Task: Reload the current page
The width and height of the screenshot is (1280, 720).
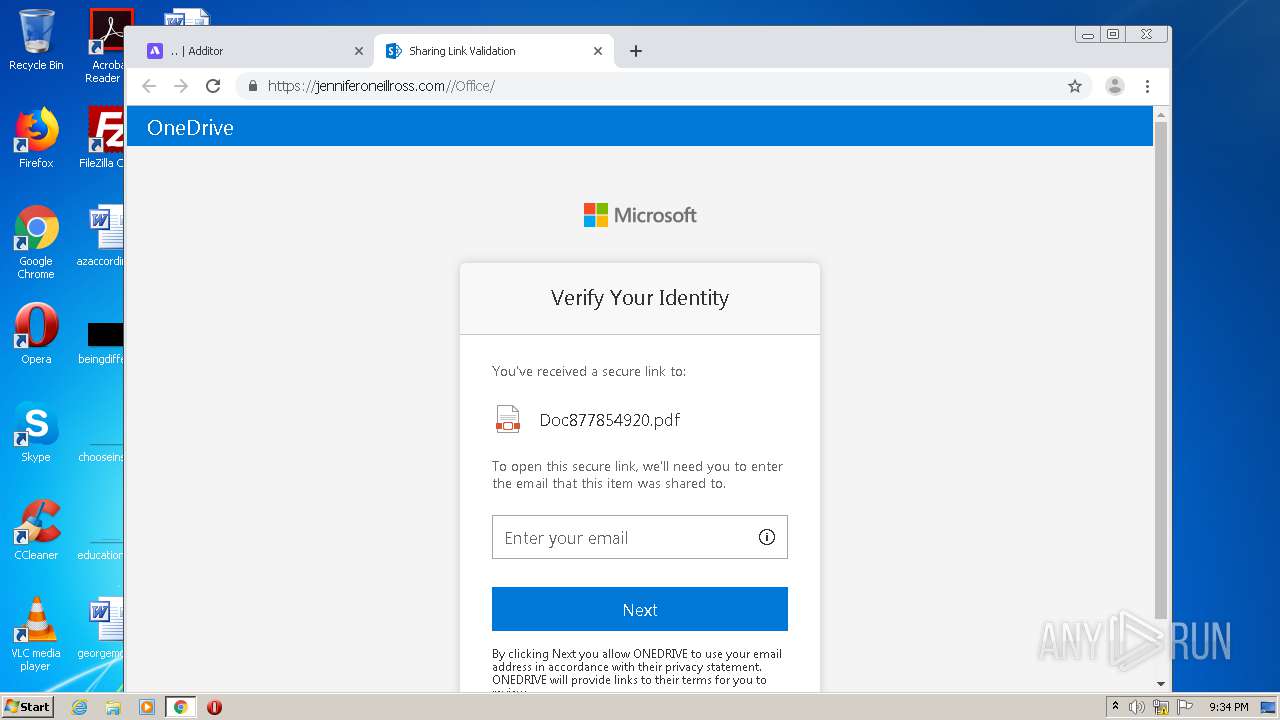Action: point(213,86)
